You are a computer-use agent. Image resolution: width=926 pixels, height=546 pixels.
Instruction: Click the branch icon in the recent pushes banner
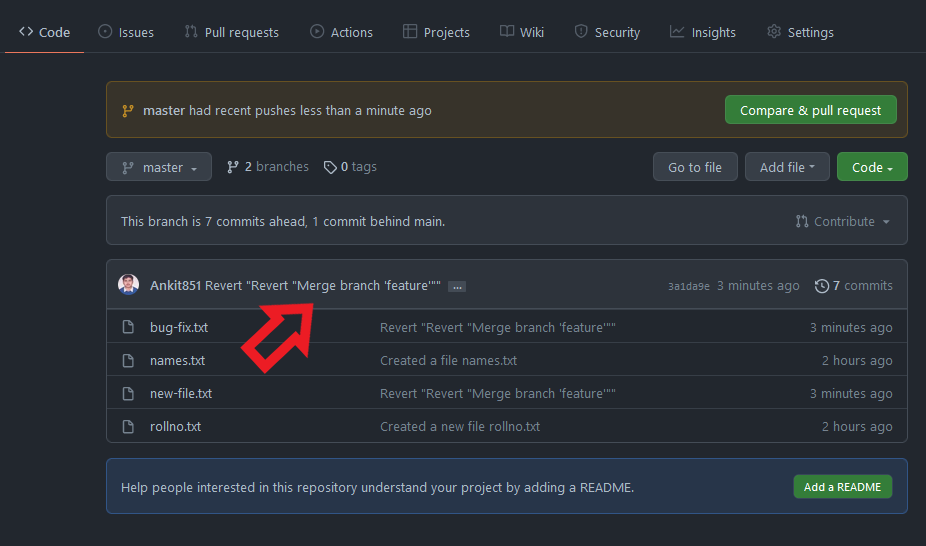(128, 110)
